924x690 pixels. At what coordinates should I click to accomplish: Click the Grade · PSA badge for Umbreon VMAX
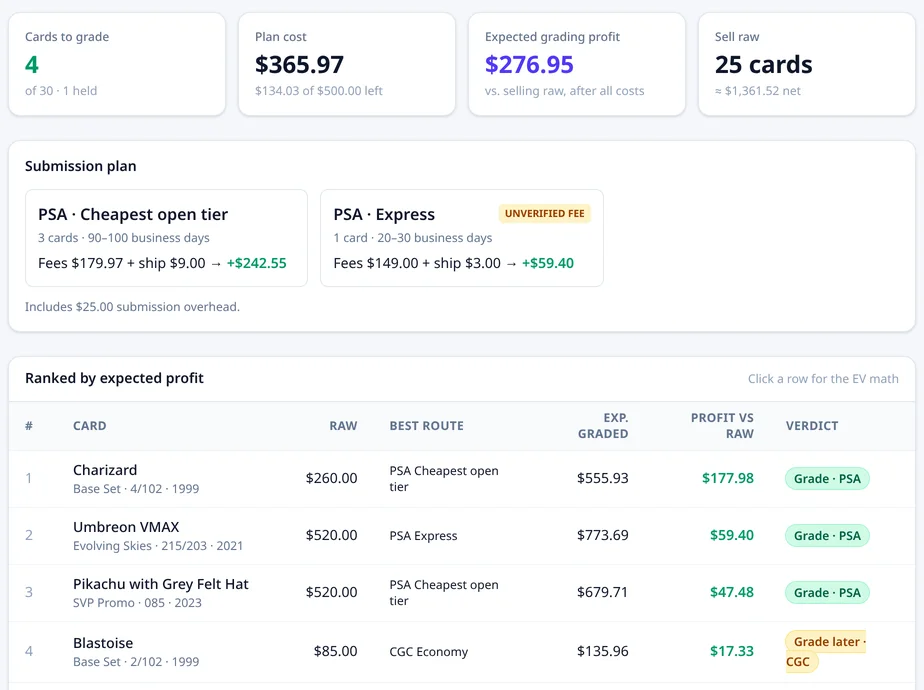(x=827, y=536)
